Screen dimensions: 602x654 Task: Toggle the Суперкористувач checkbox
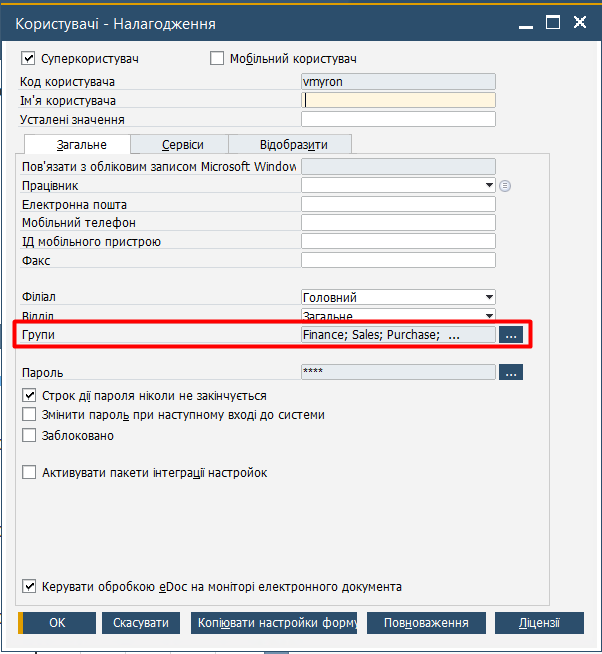click(x=28, y=58)
